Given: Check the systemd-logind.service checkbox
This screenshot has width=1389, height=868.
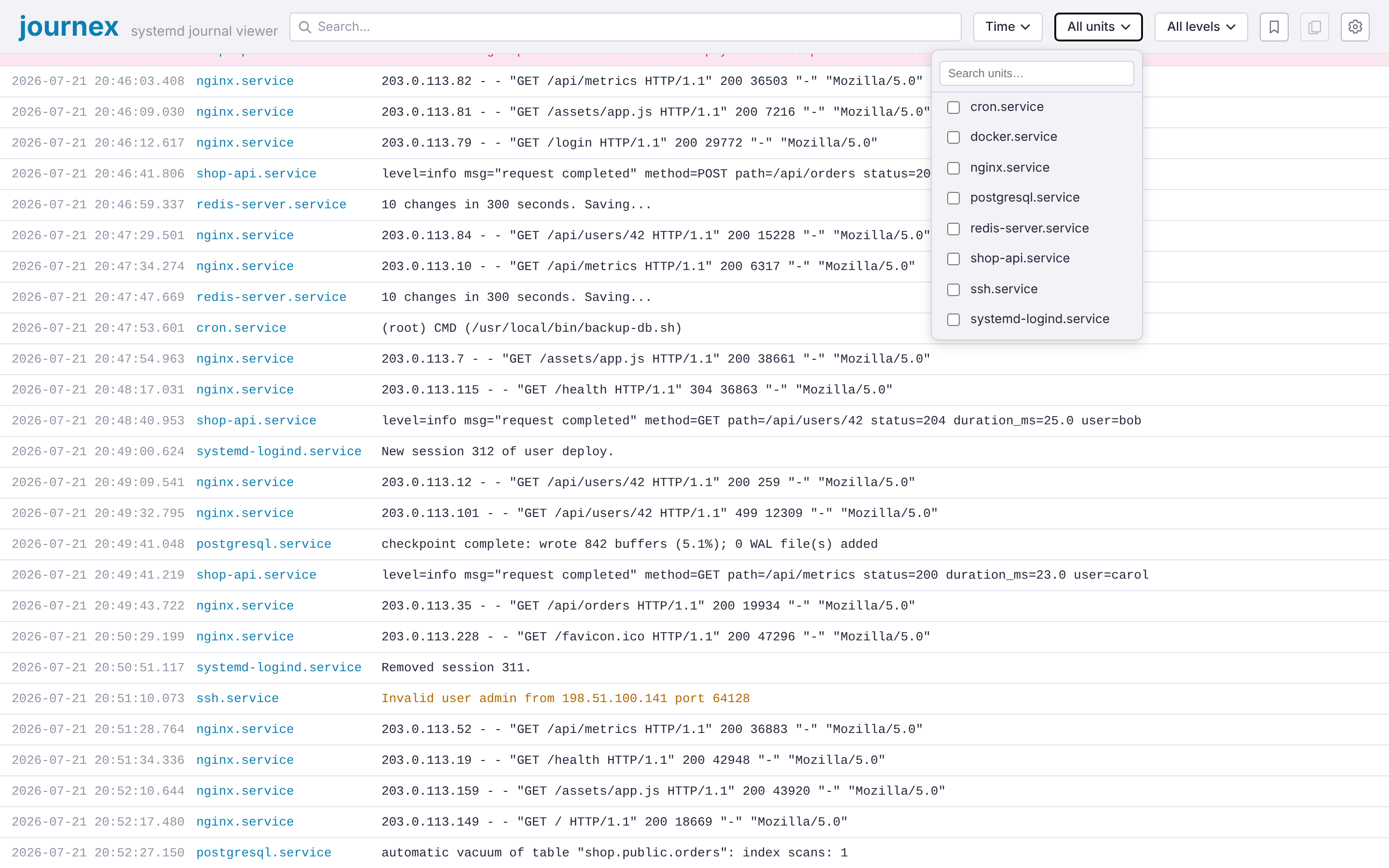Looking at the screenshot, I should 953,320.
